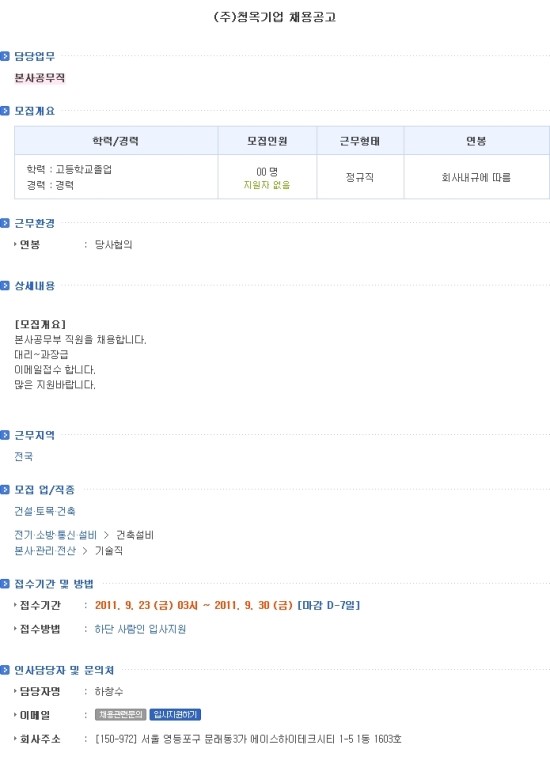Click the 모집개요 section arrow icon
The height and width of the screenshot is (764, 550).
(5, 111)
